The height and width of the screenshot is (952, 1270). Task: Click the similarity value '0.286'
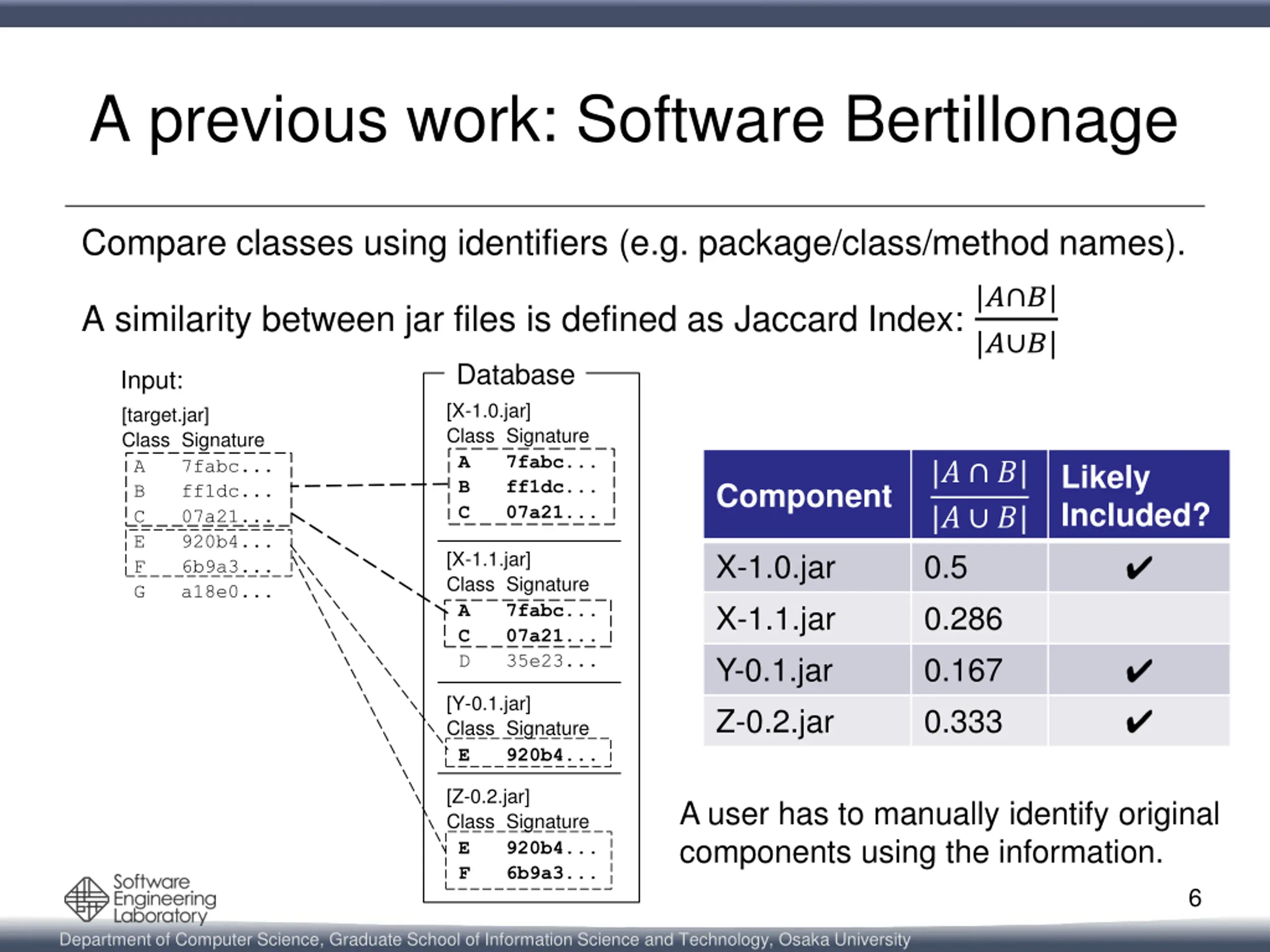click(x=963, y=619)
